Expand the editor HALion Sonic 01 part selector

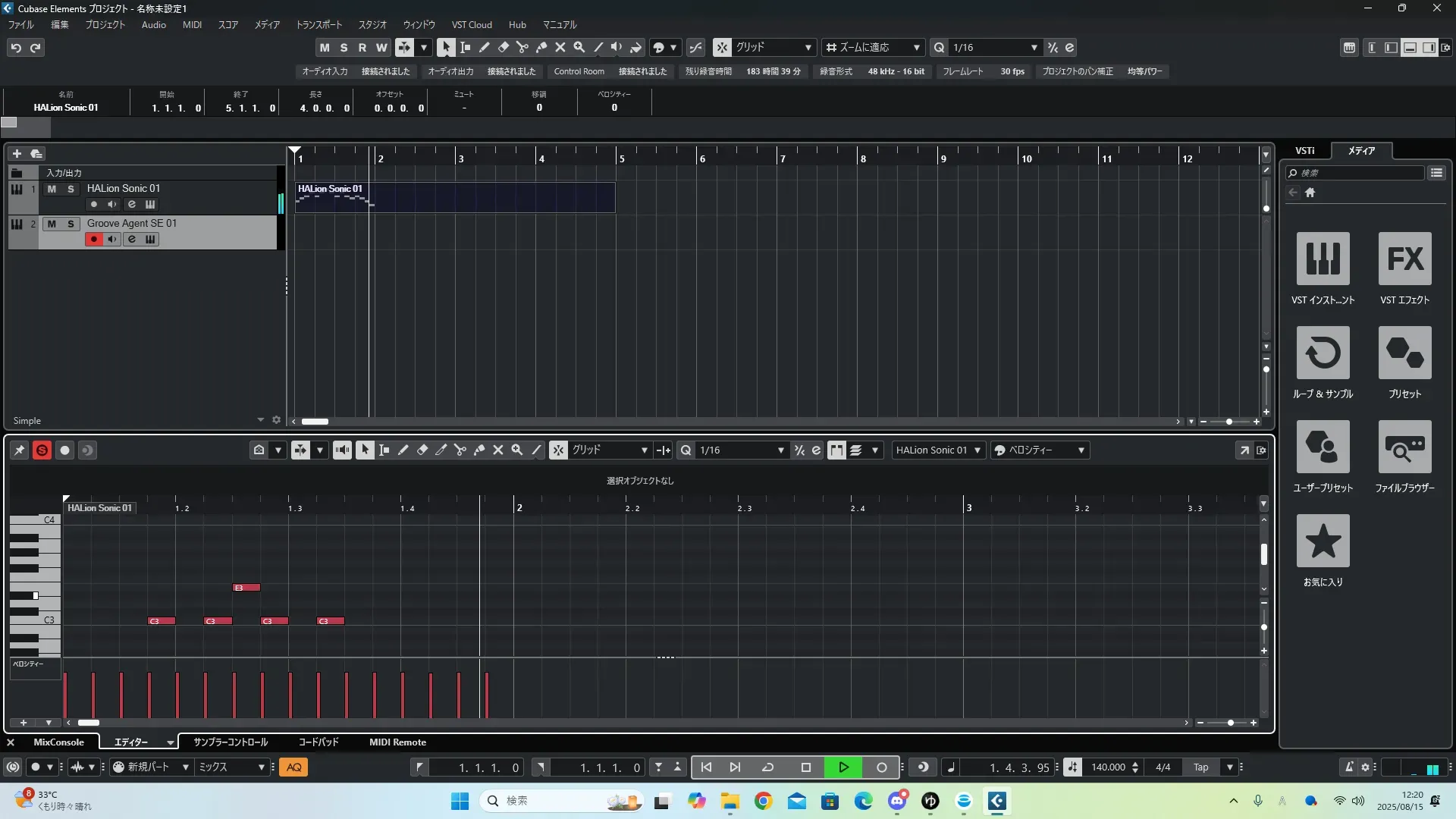tap(977, 450)
